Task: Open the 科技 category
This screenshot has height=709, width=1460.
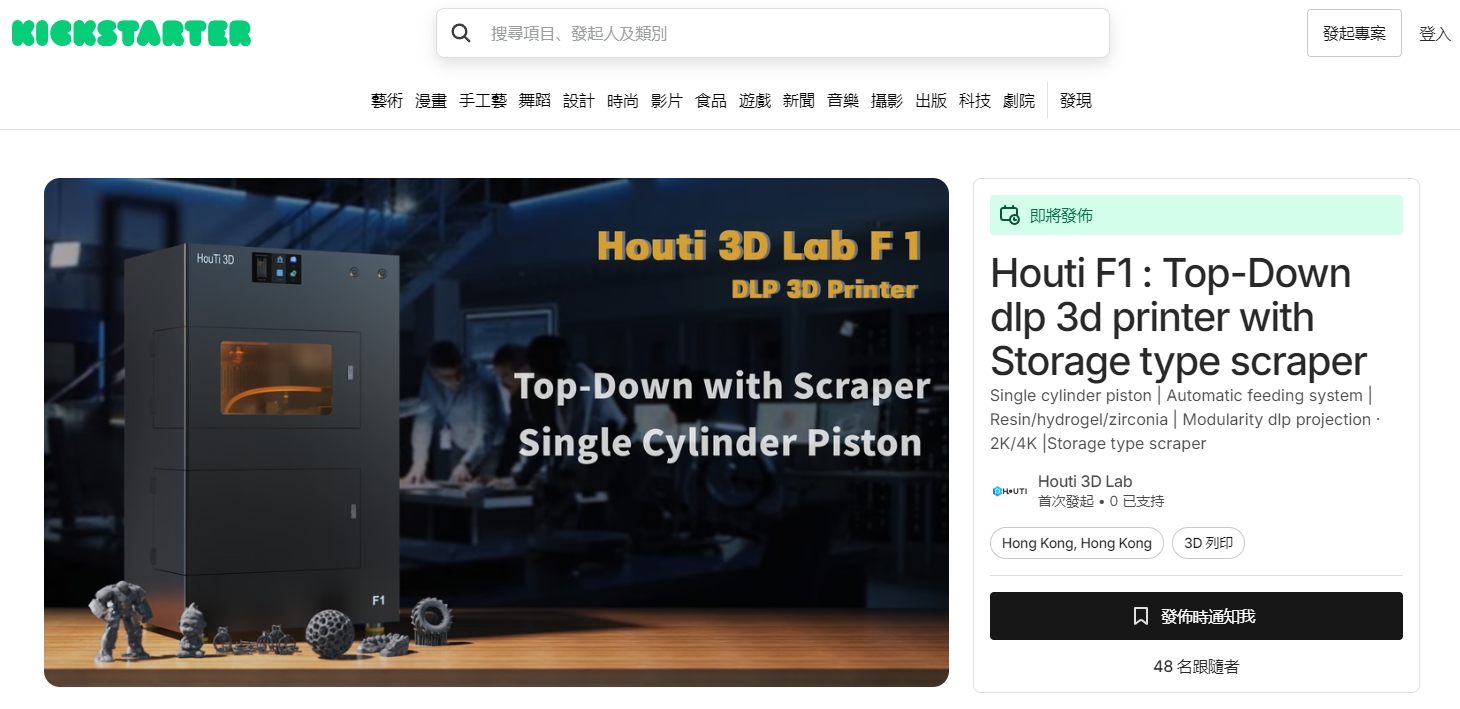Action: coord(974,100)
